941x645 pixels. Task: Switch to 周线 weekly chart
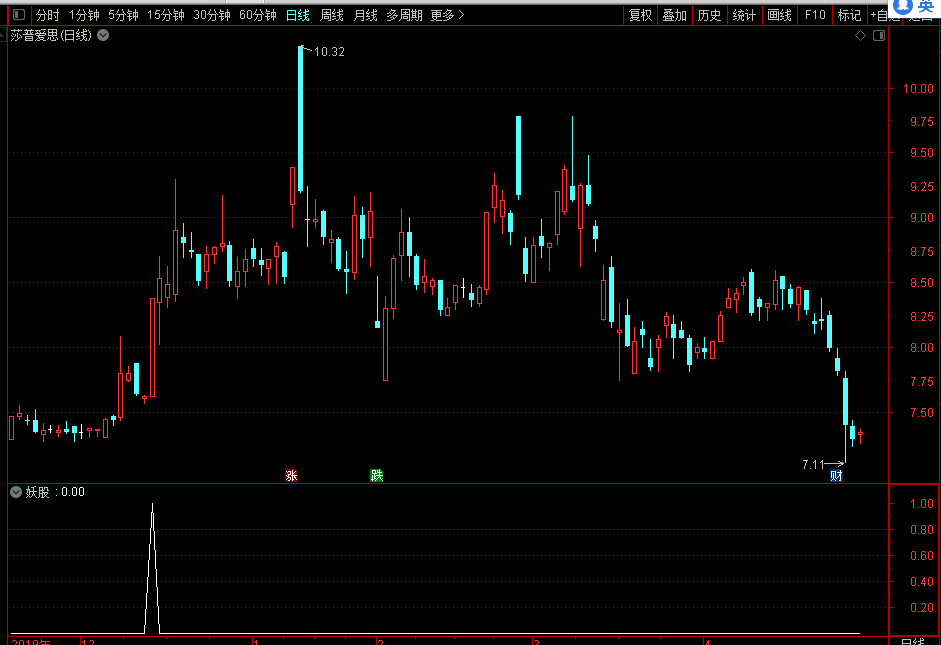pyautogui.click(x=331, y=15)
